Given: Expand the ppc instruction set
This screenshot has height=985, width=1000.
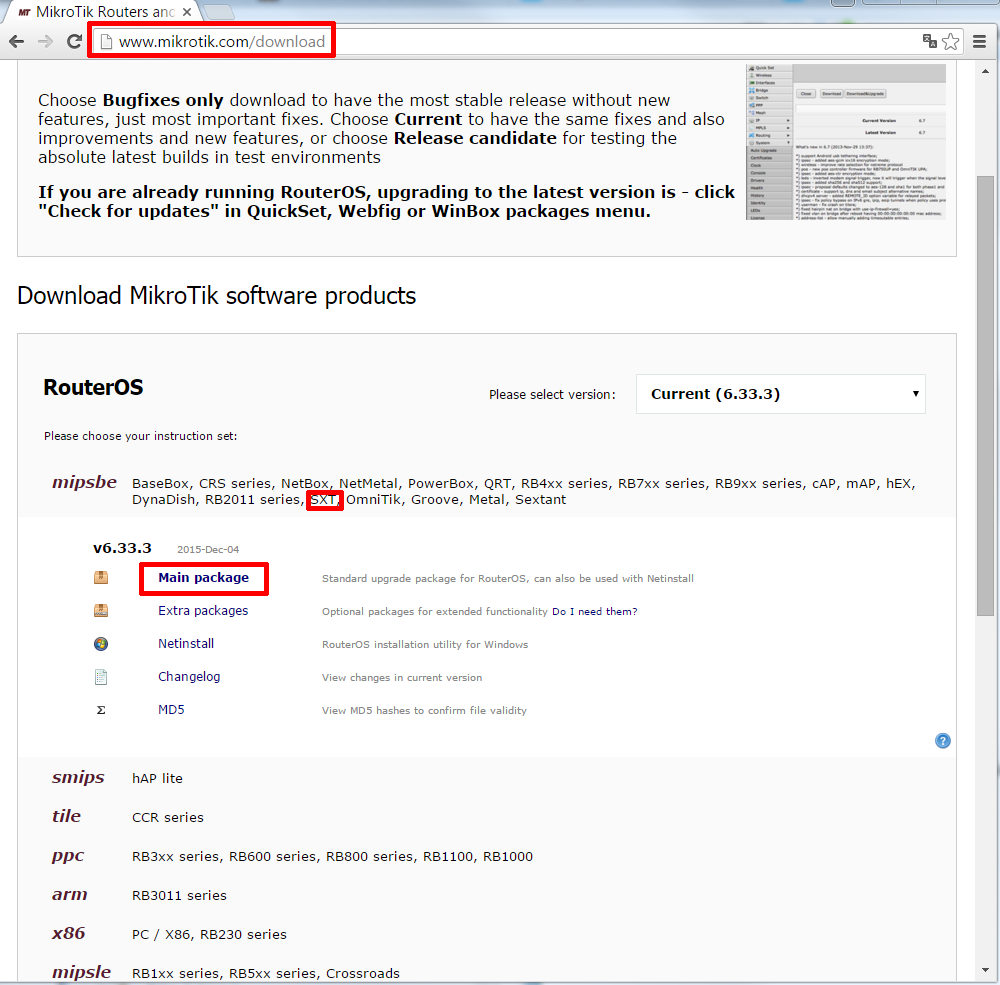Looking at the screenshot, I should pyautogui.click(x=68, y=857).
